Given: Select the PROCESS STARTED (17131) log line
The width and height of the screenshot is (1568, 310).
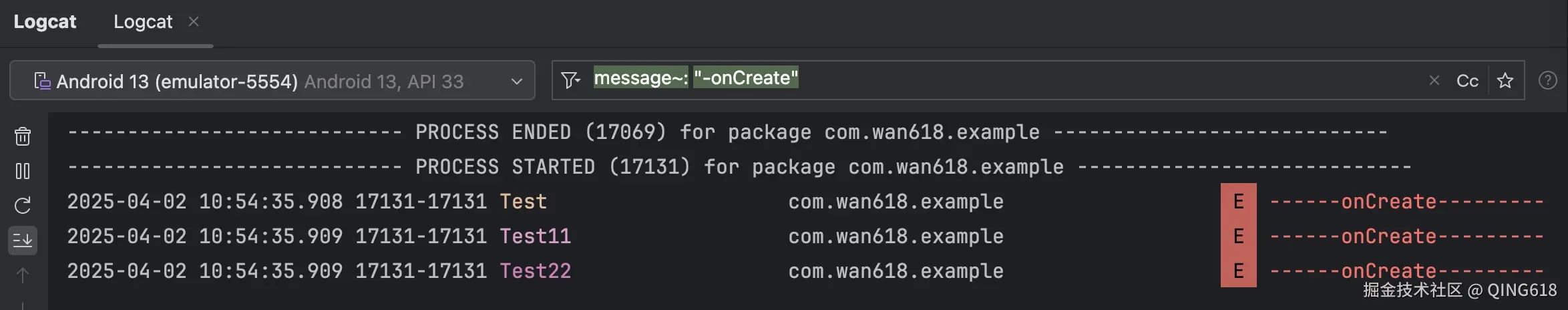Looking at the screenshot, I should [x=739, y=166].
